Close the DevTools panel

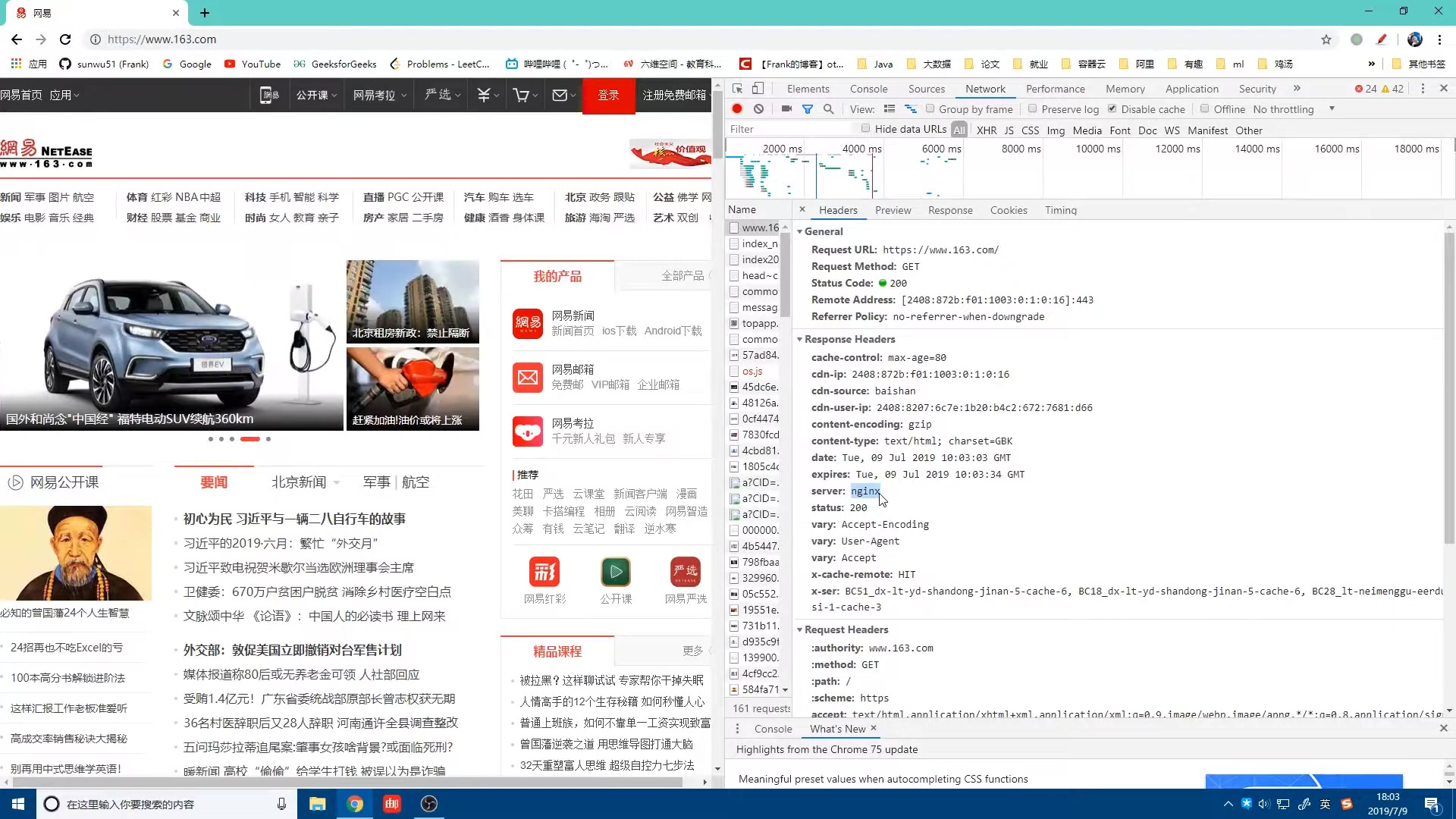pyautogui.click(x=1444, y=89)
